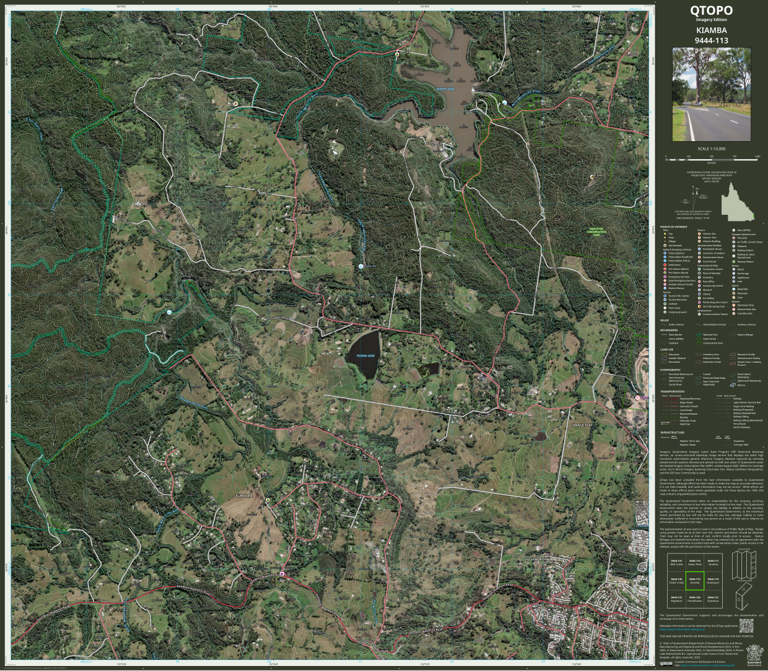The image size is (768, 671).
Task: Click the Homestead legend icon
Action: click(x=665, y=245)
